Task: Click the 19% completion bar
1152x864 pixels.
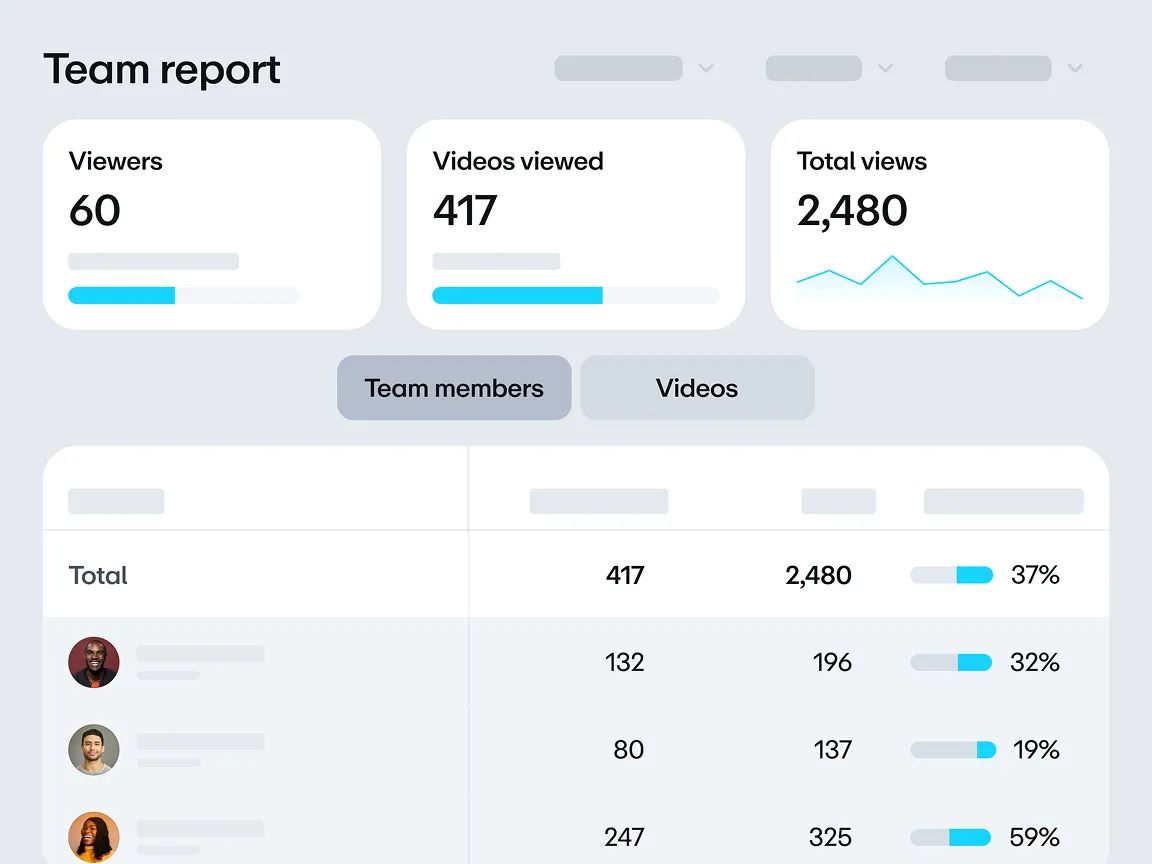Action: tap(952, 749)
